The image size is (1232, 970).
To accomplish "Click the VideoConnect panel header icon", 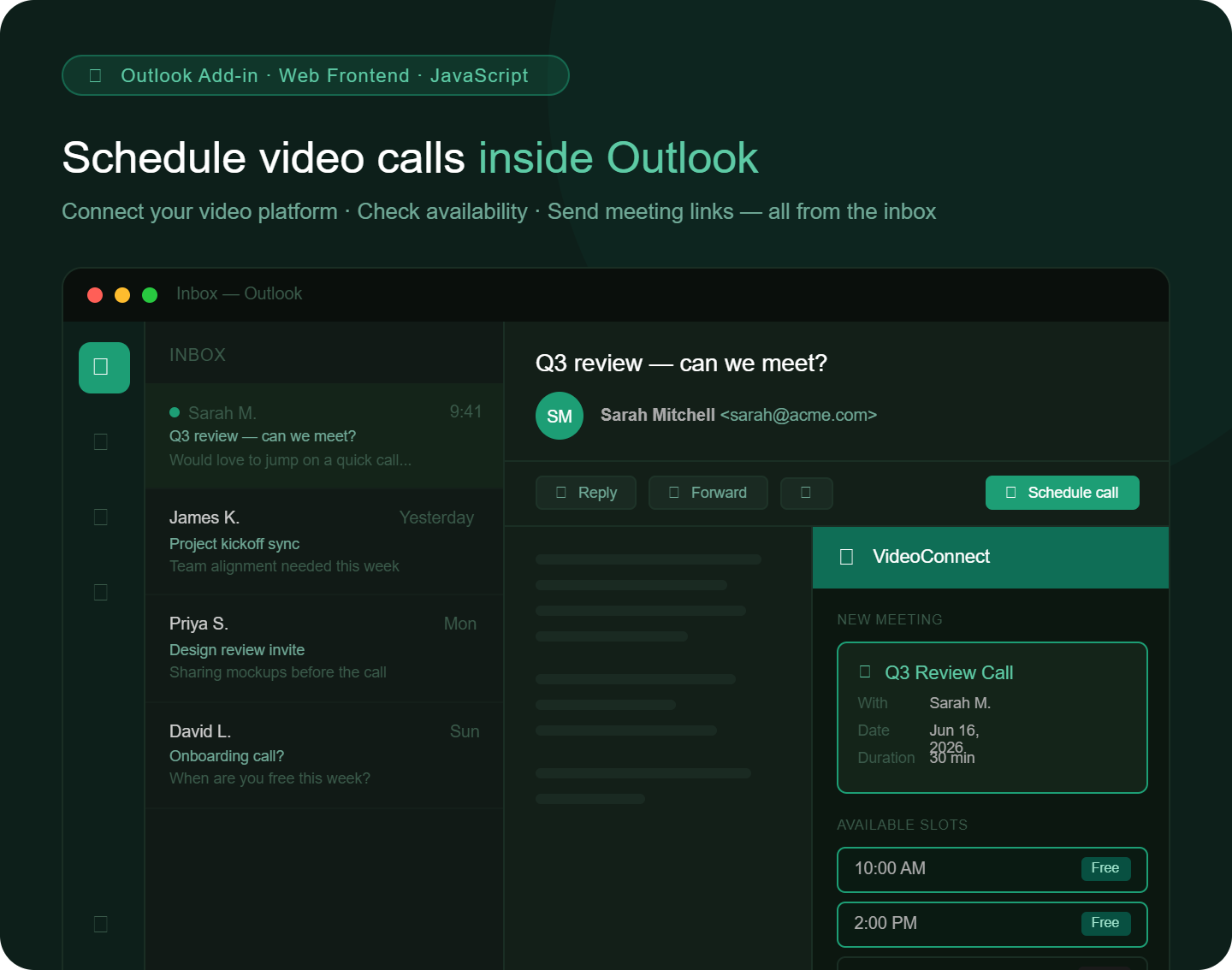I will 846,557.
